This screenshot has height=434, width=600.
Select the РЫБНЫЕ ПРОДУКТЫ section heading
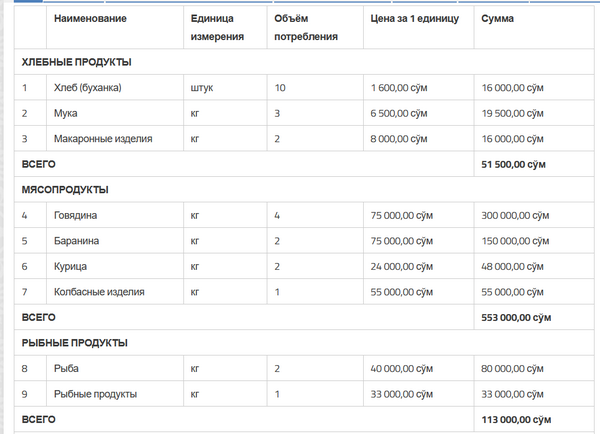pyautogui.click(x=75, y=343)
